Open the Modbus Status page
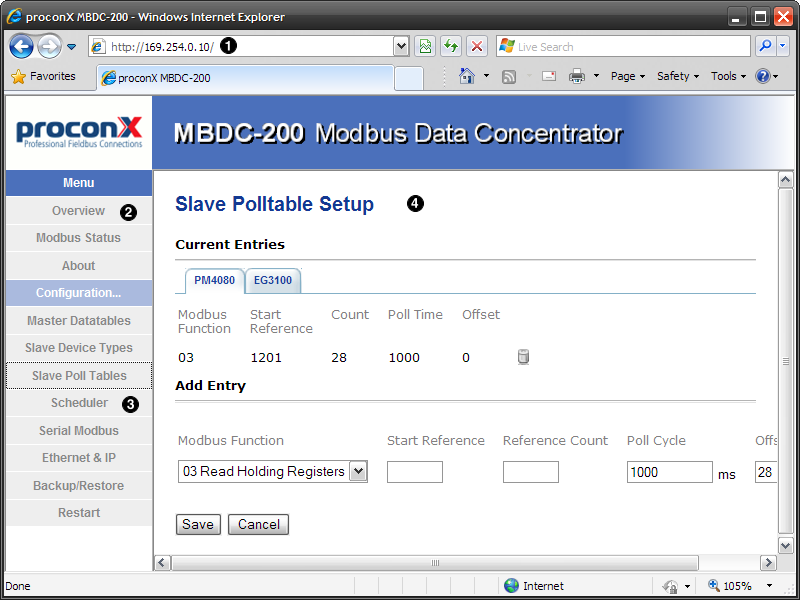The image size is (800, 600). 79,238
